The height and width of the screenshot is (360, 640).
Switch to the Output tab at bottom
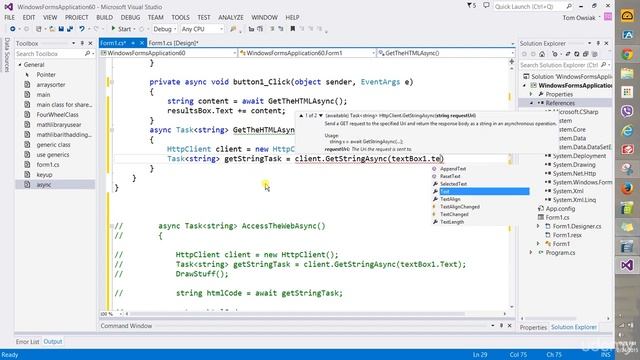tap(53, 342)
